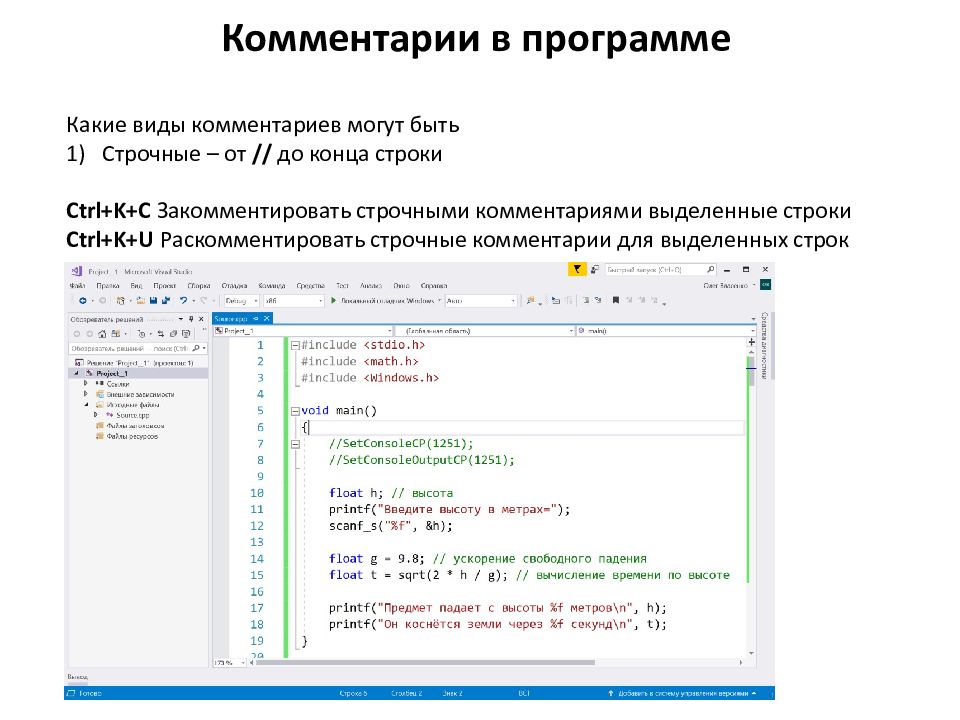Collapse the void main() block
This screenshot has height=720, width=960.
click(x=294, y=411)
